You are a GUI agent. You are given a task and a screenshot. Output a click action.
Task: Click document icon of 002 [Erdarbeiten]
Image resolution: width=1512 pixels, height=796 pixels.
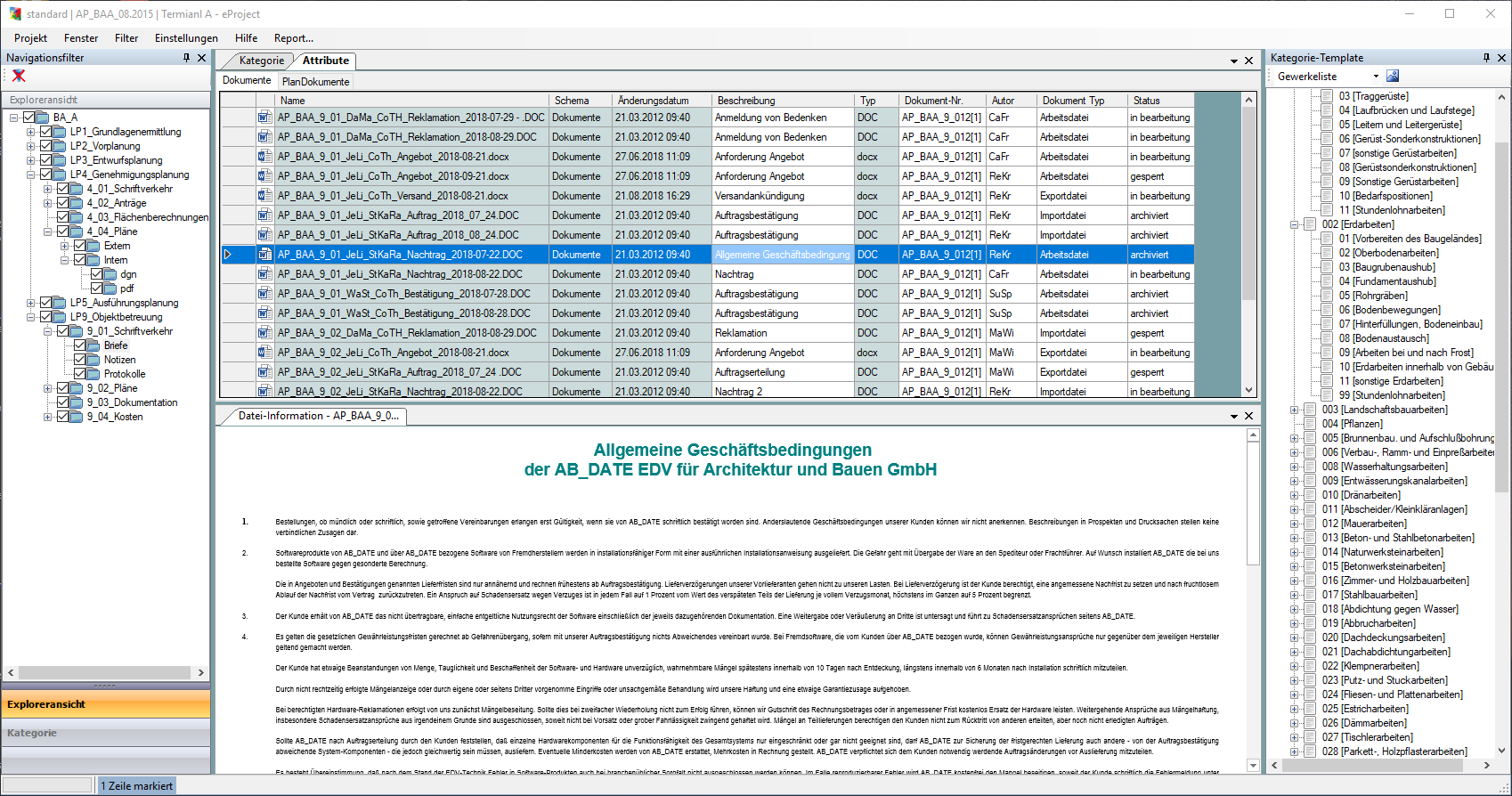coord(1310,224)
